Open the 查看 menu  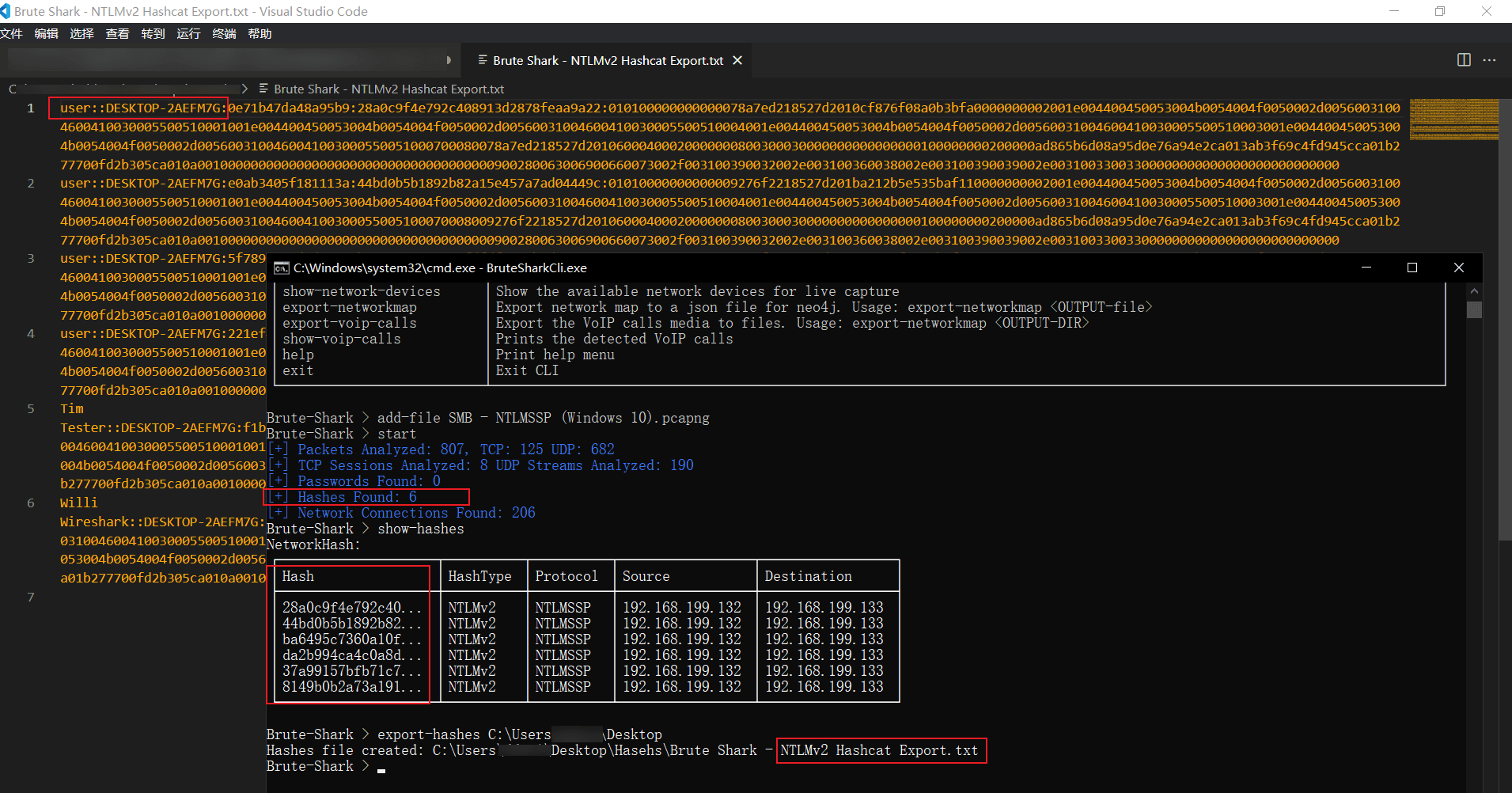click(x=117, y=34)
